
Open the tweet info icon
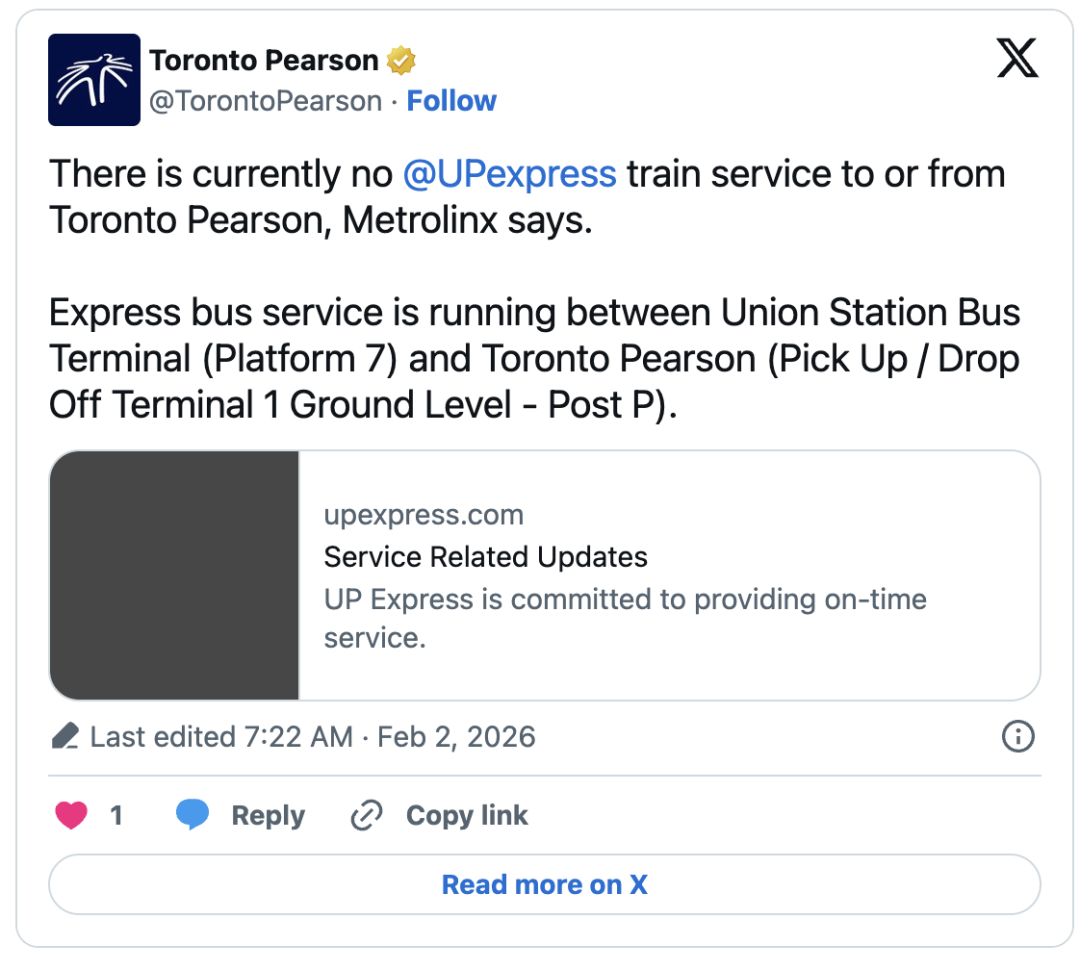(1017, 737)
